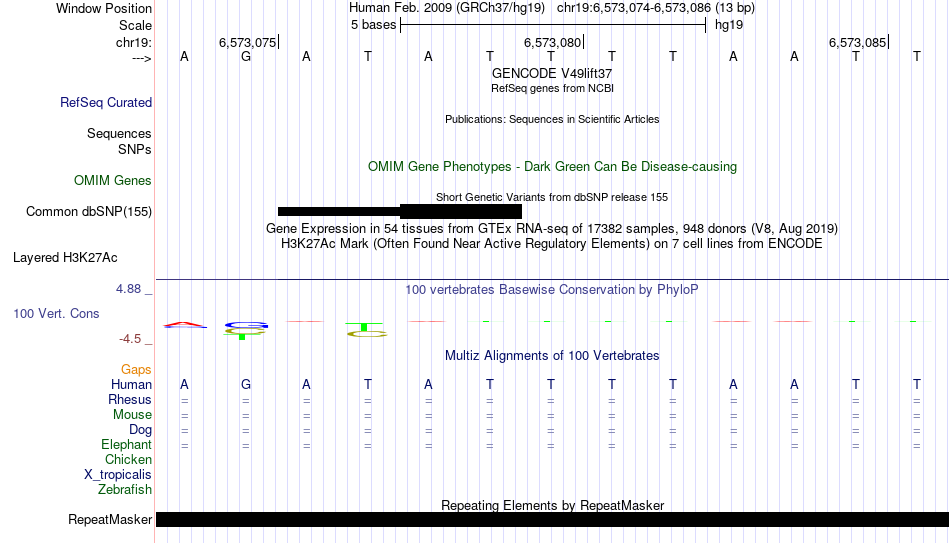This screenshot has width=950, height=543.
Task: Click the Zebrafish species label
Action: [x=125, y=490]
